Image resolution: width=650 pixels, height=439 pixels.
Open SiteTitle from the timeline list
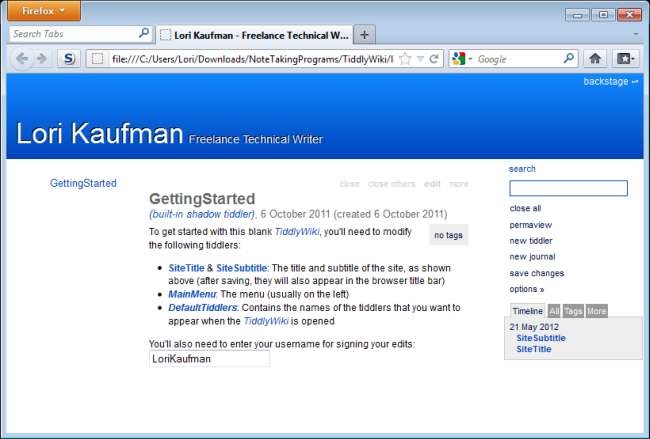(534, 349)
